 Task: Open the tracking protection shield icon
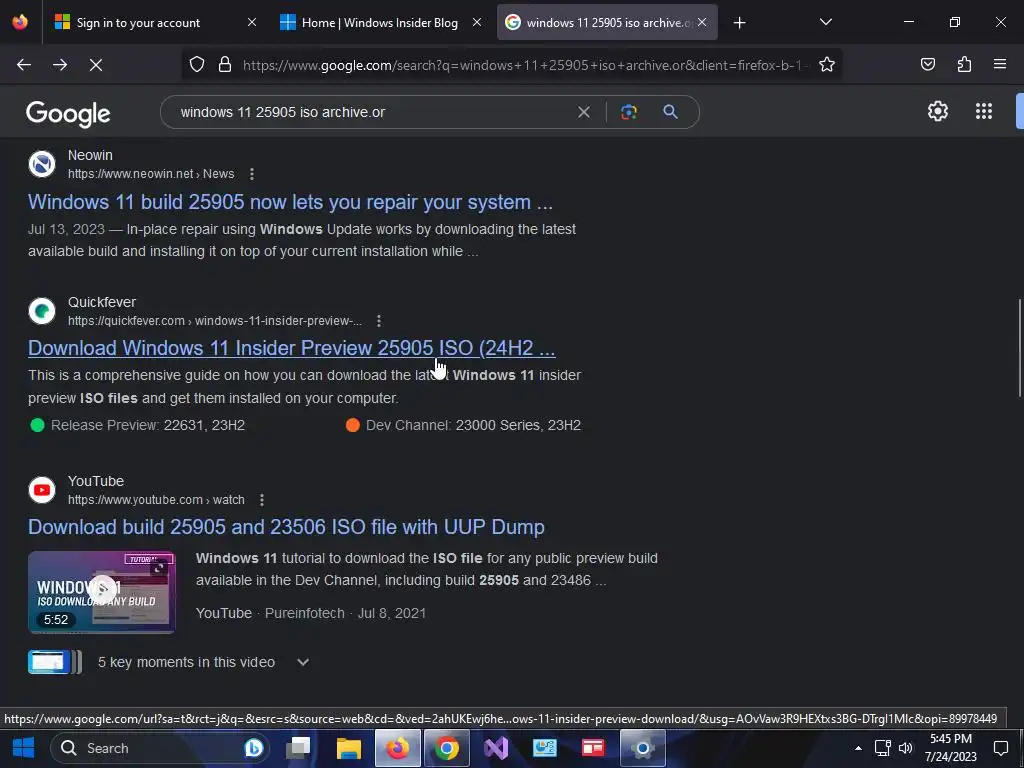pyautogui.click(x=197, y=65)
